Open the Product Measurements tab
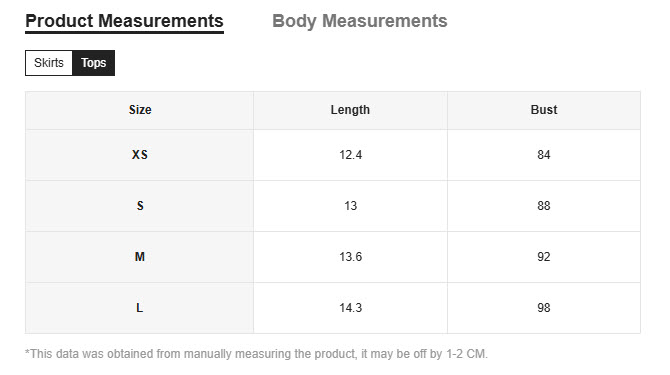Viewport: 670px width, 375px height. pyautogui.click(x=124, y=21)
